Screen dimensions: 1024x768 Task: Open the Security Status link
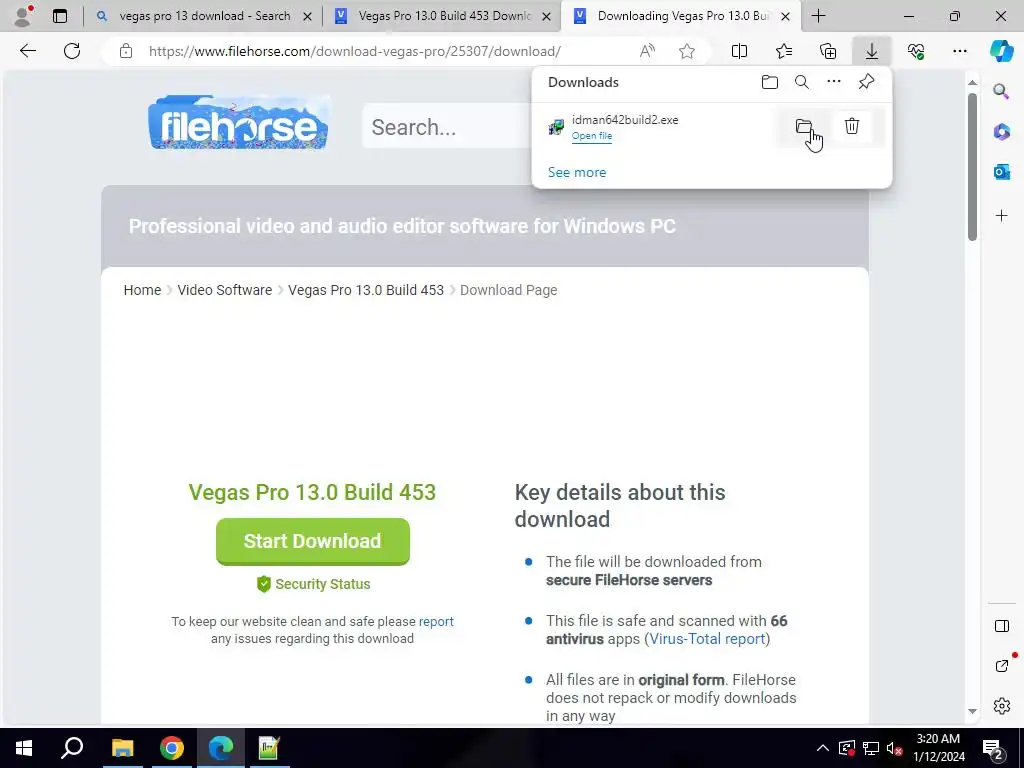point(313,584)
